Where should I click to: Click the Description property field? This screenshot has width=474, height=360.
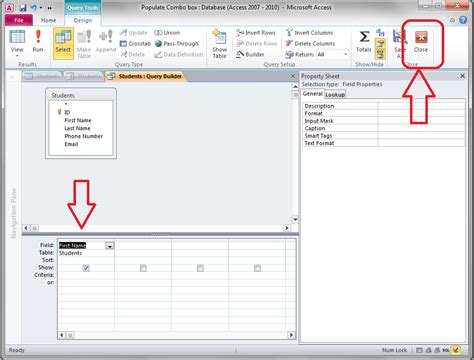[421, 106]
